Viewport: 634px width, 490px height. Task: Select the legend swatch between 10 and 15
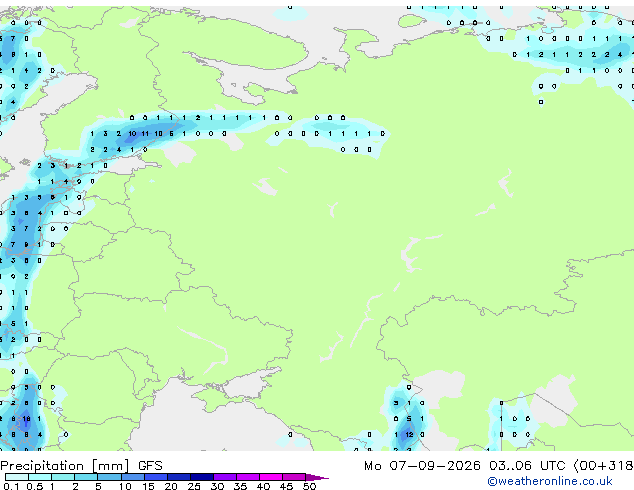click(132, 477)
